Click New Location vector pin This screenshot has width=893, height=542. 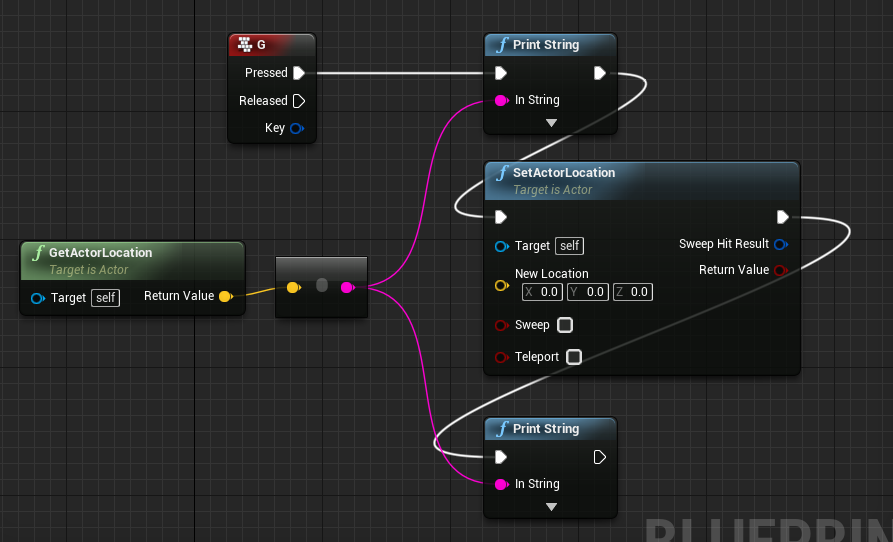point(502,285)
